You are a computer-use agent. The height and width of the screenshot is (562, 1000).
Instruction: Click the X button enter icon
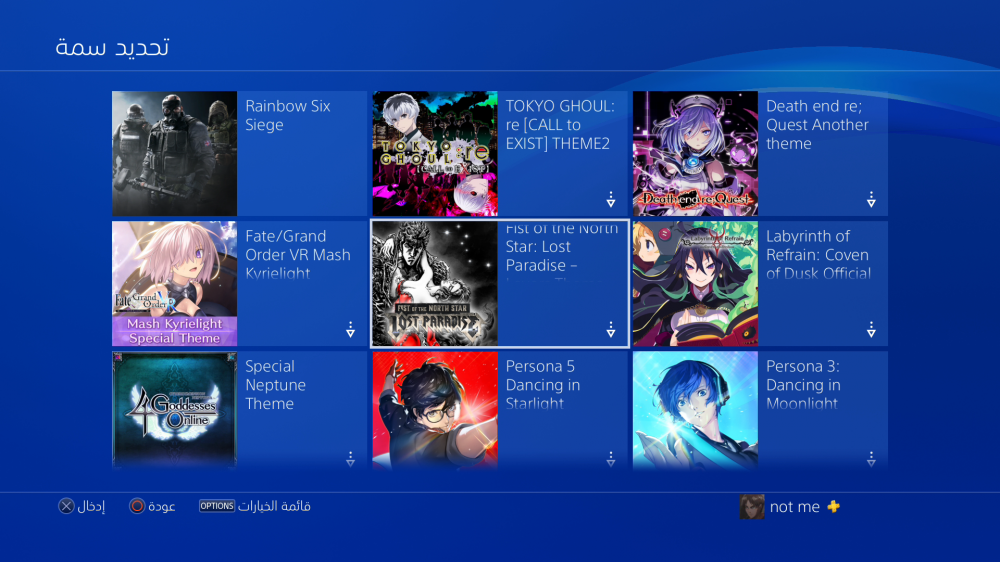tap(66, 506)
